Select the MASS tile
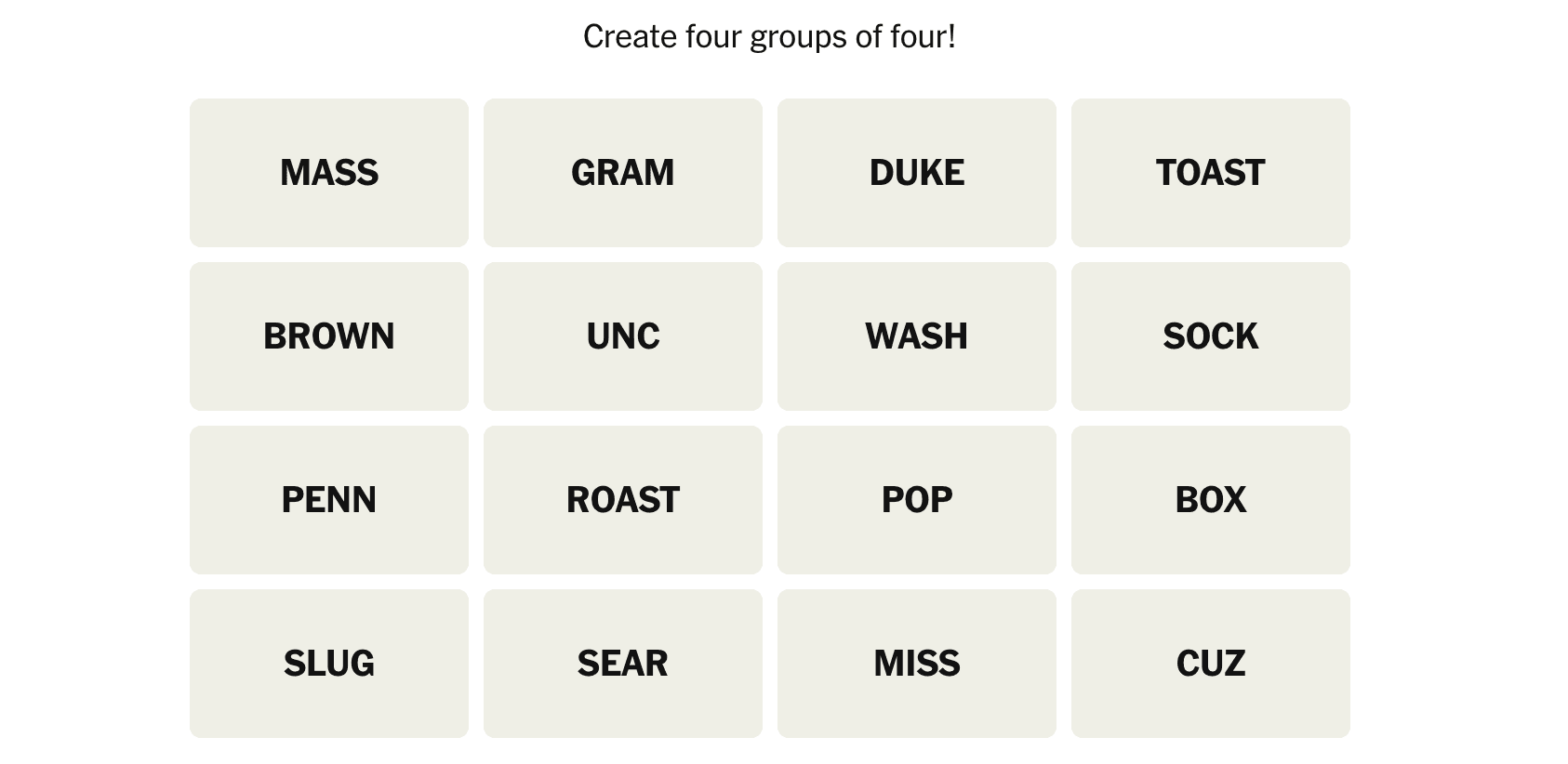This screenshot has height=764, width=1568. click(x=328, y=173)
